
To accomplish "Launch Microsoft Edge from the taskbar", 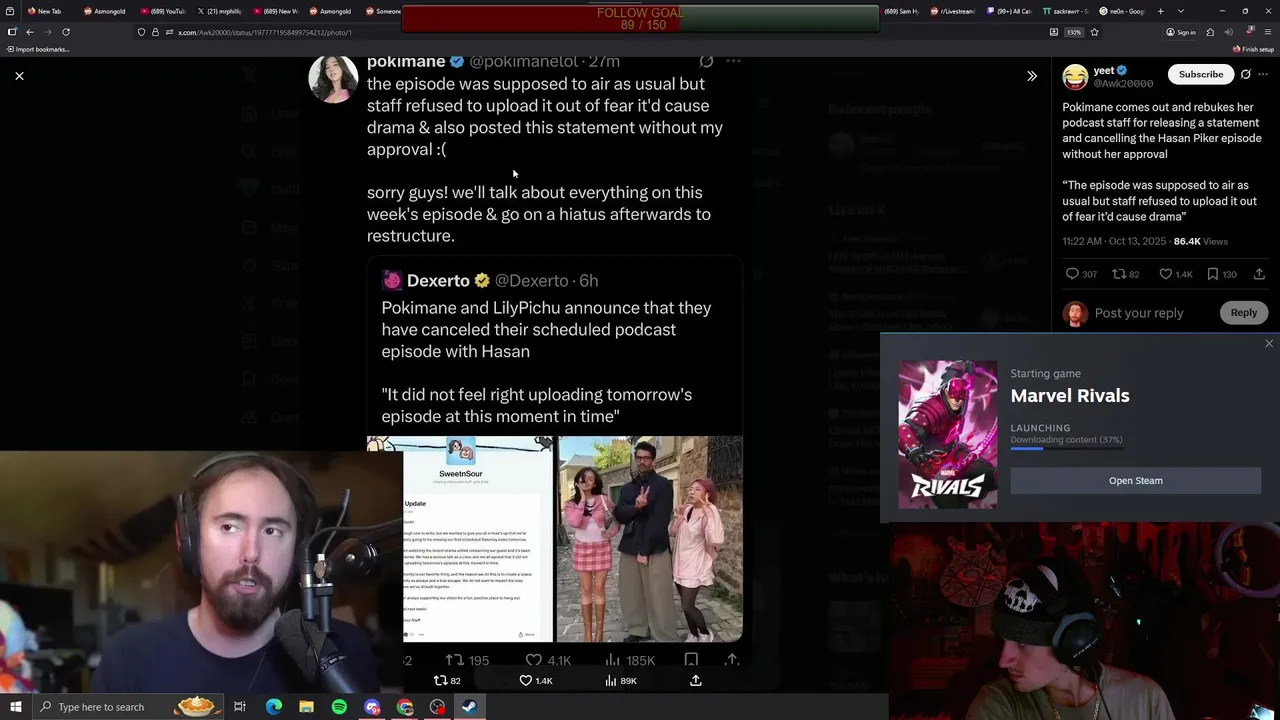I will click(273, 707).
